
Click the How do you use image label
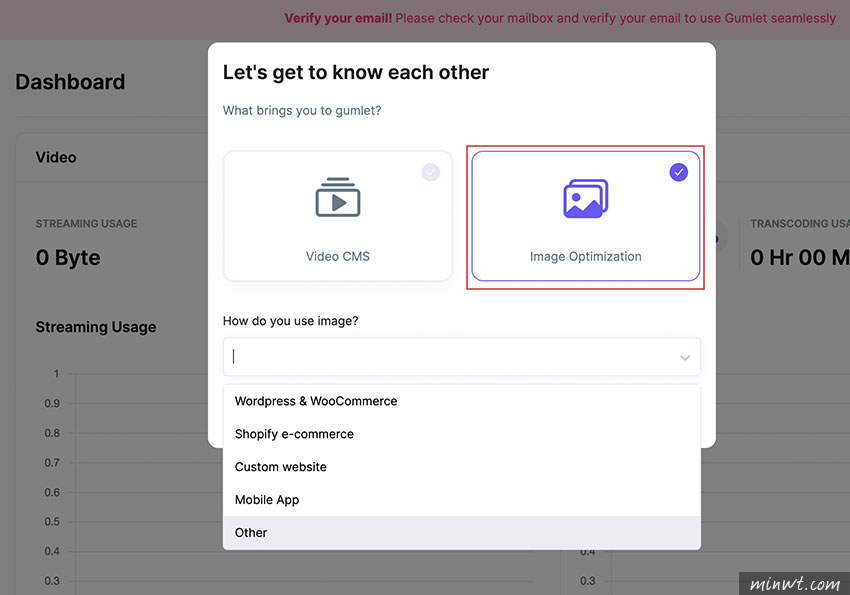coord(291,321)
